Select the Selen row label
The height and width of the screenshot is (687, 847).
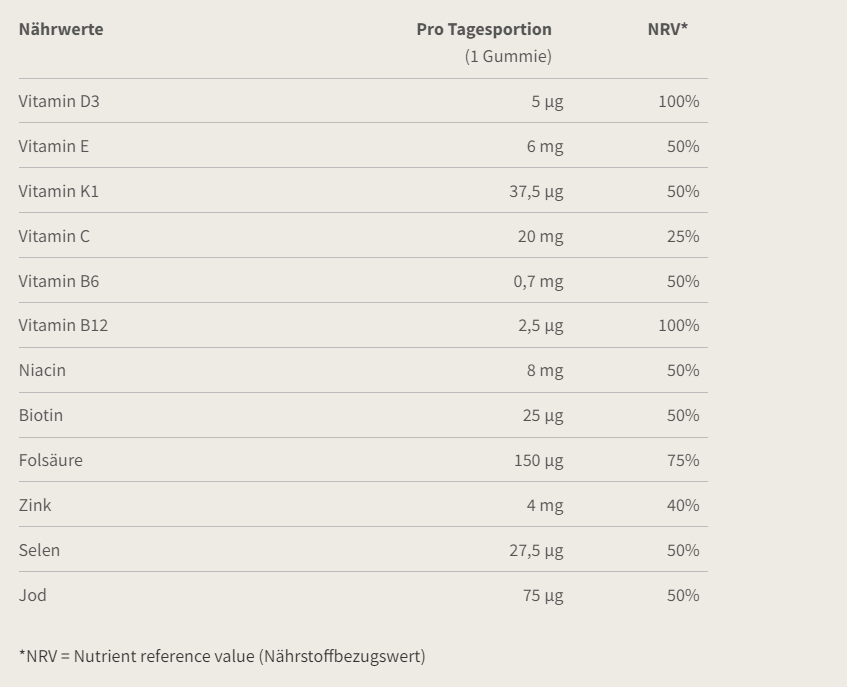(x=39, y=550)
